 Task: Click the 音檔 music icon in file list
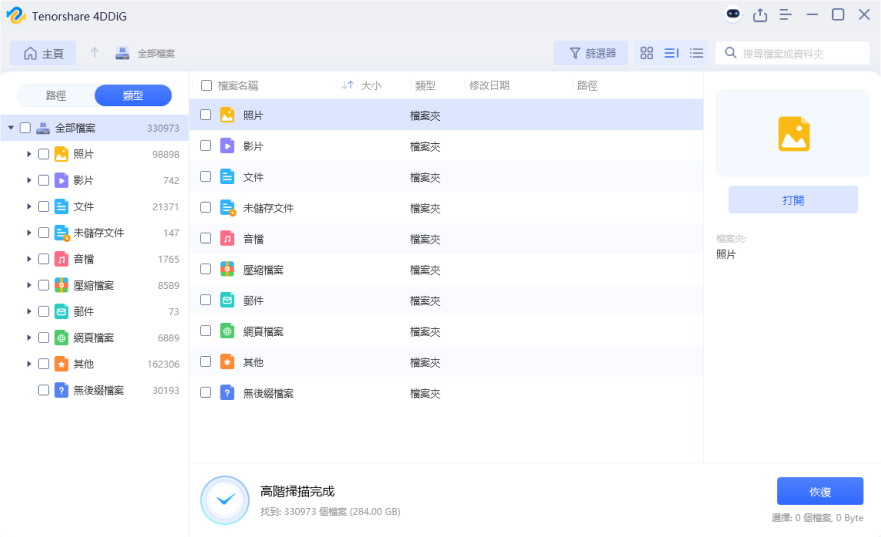227,238
